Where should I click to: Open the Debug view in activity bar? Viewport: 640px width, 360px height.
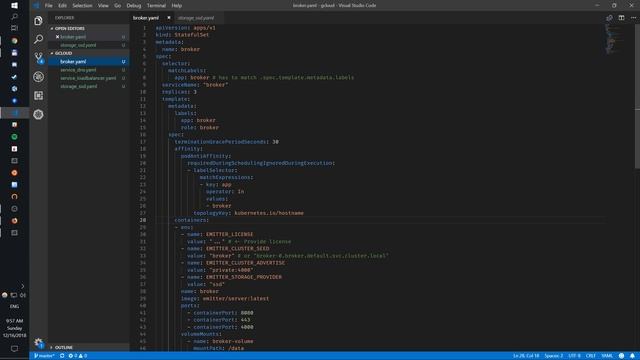click(38, 76)
